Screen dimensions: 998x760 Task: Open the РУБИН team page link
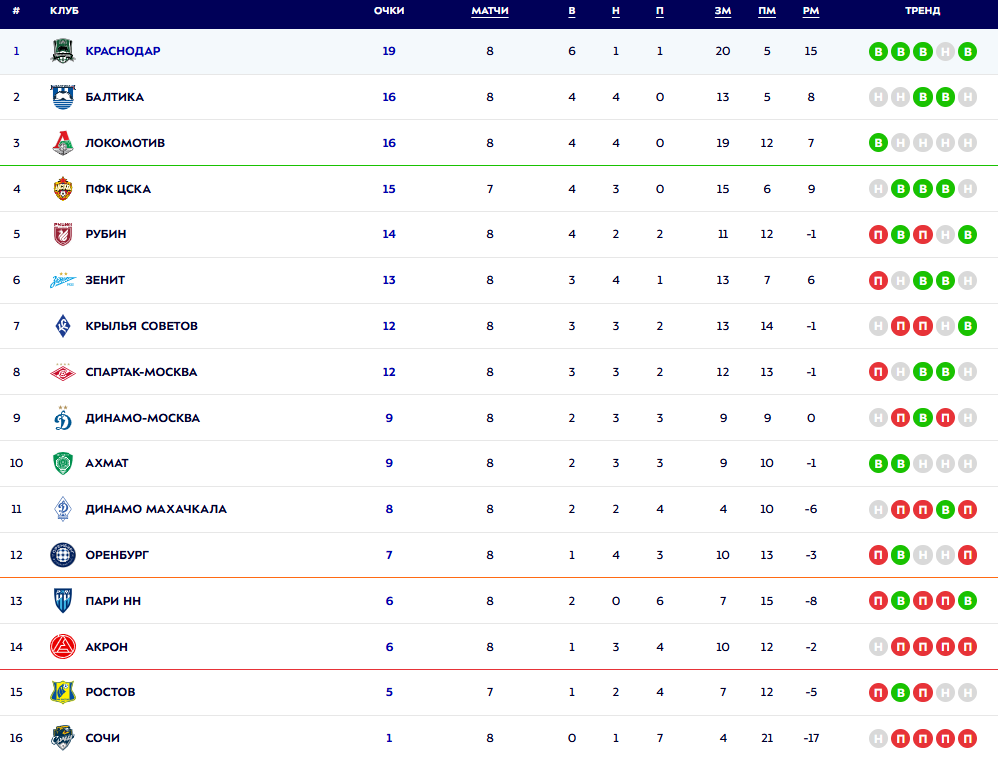tap(106, 234)
